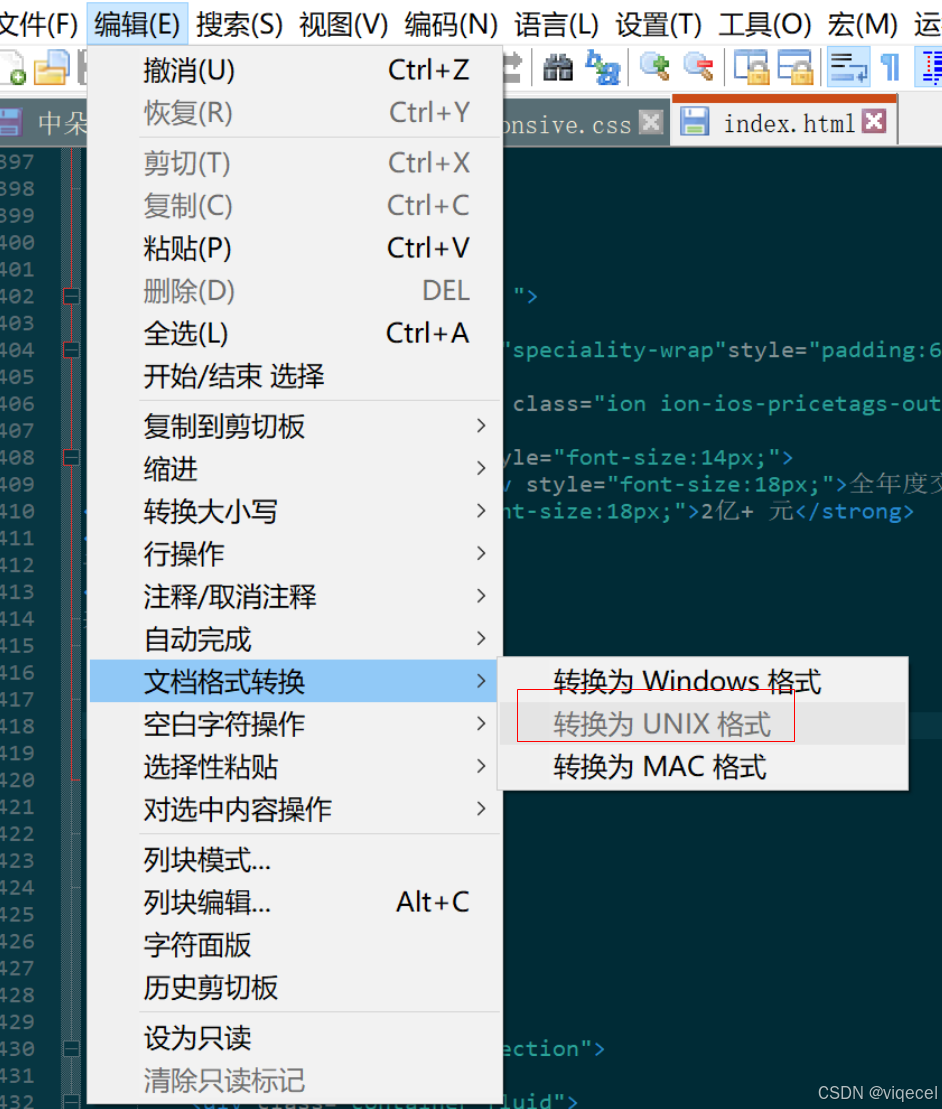This screenshot has height=1109, width=942.
Task: Select 开始/结束 选择 menu entry
Action: (x=296, y=376)
